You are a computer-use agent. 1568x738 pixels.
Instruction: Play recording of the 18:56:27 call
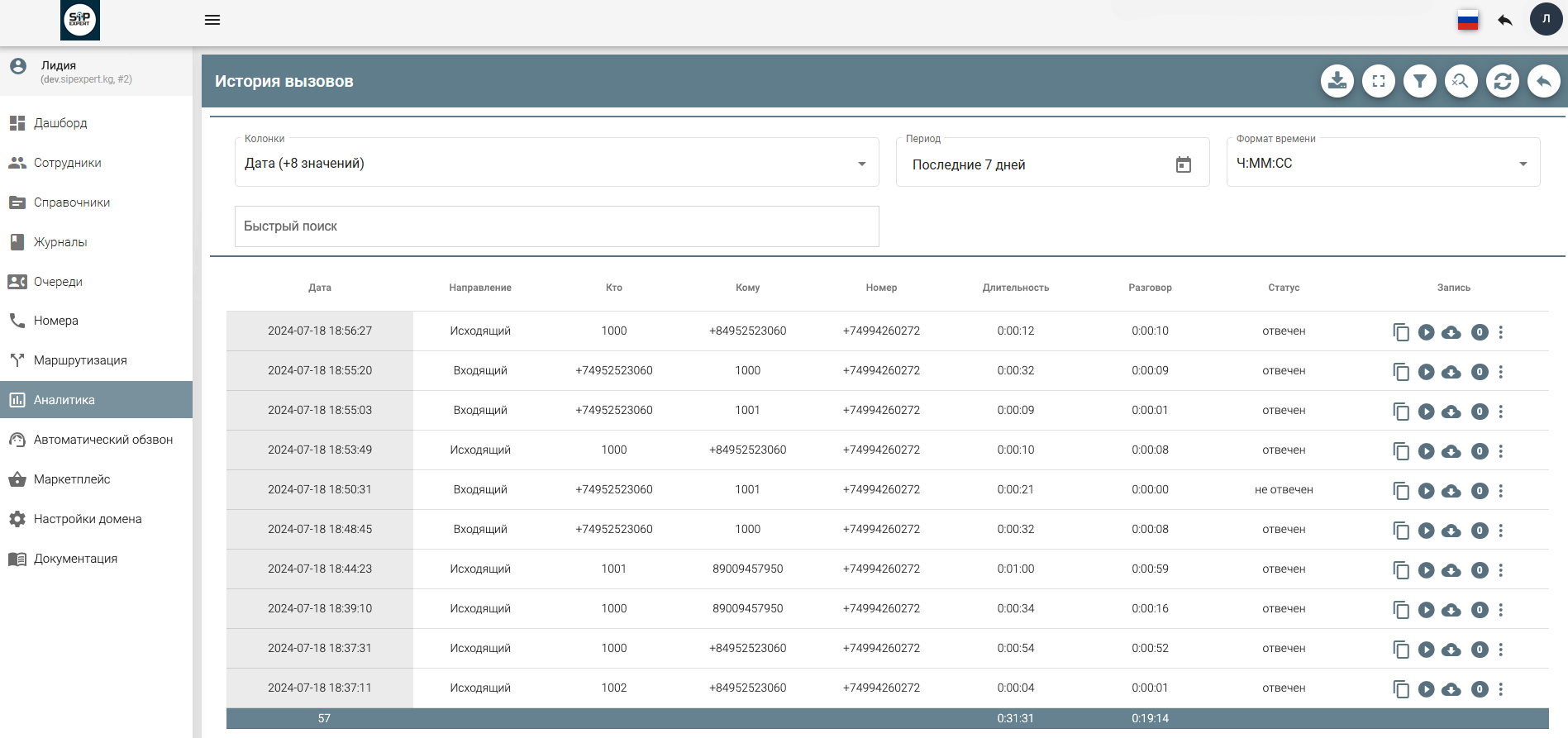1426,332
